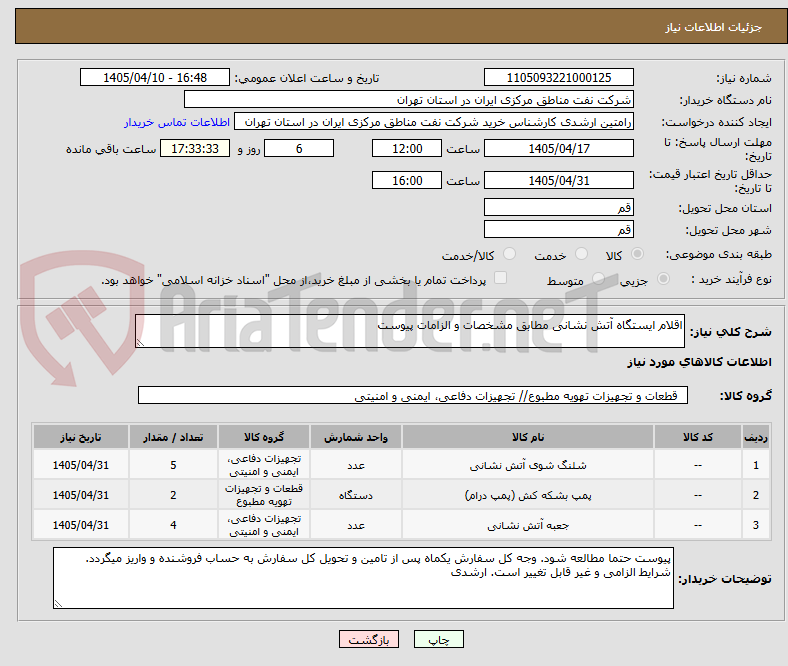Click the need date of شلنگ شوی row
Viewport: 788px width, 666px height.
pos(81,465)
